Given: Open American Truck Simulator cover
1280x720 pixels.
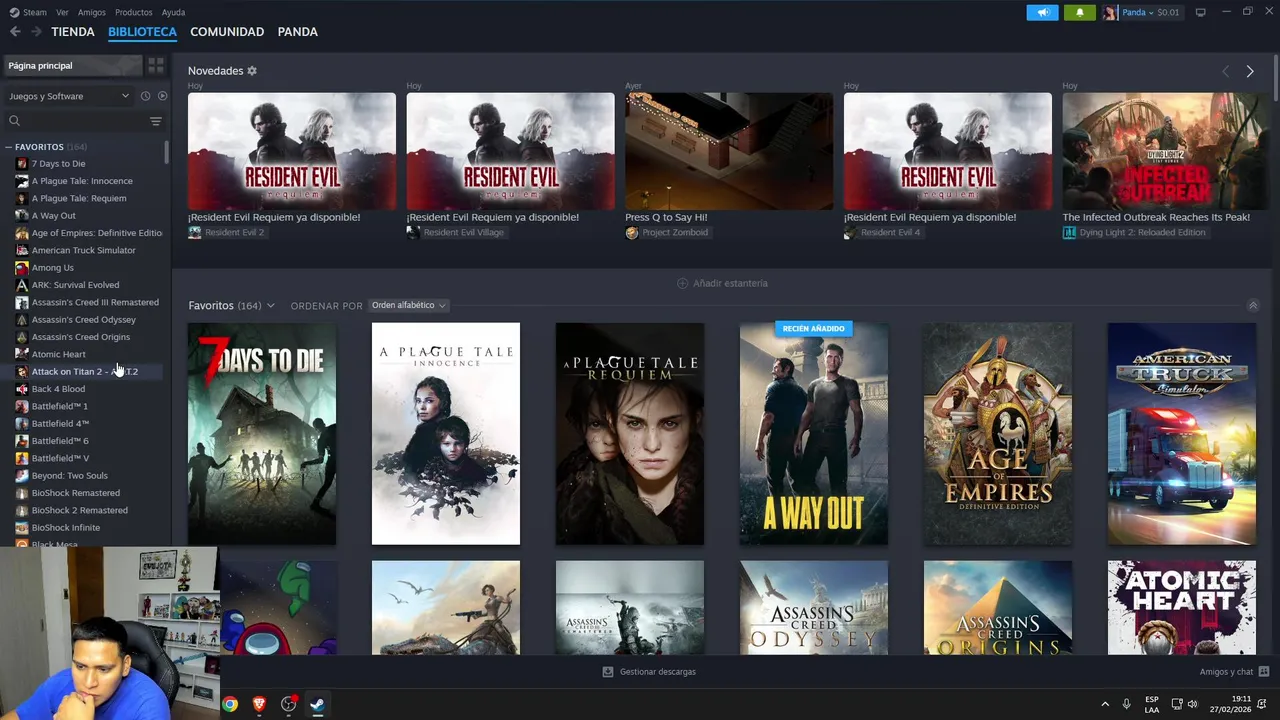Looking at the screenshot, I should [1182, 434].
